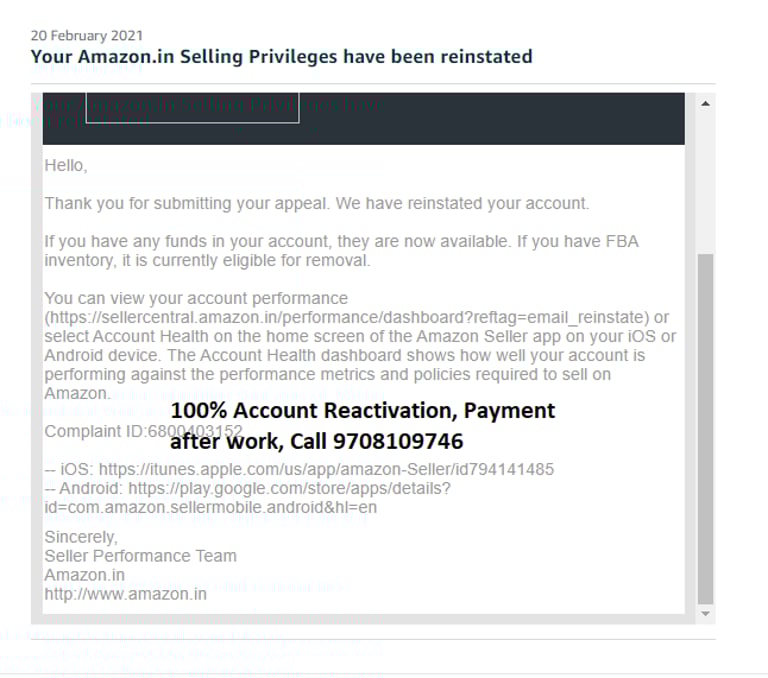This screenshot has height=678, width=768.
Task: Click the 'Sincerely,' closing line
Action: [81, 537]
